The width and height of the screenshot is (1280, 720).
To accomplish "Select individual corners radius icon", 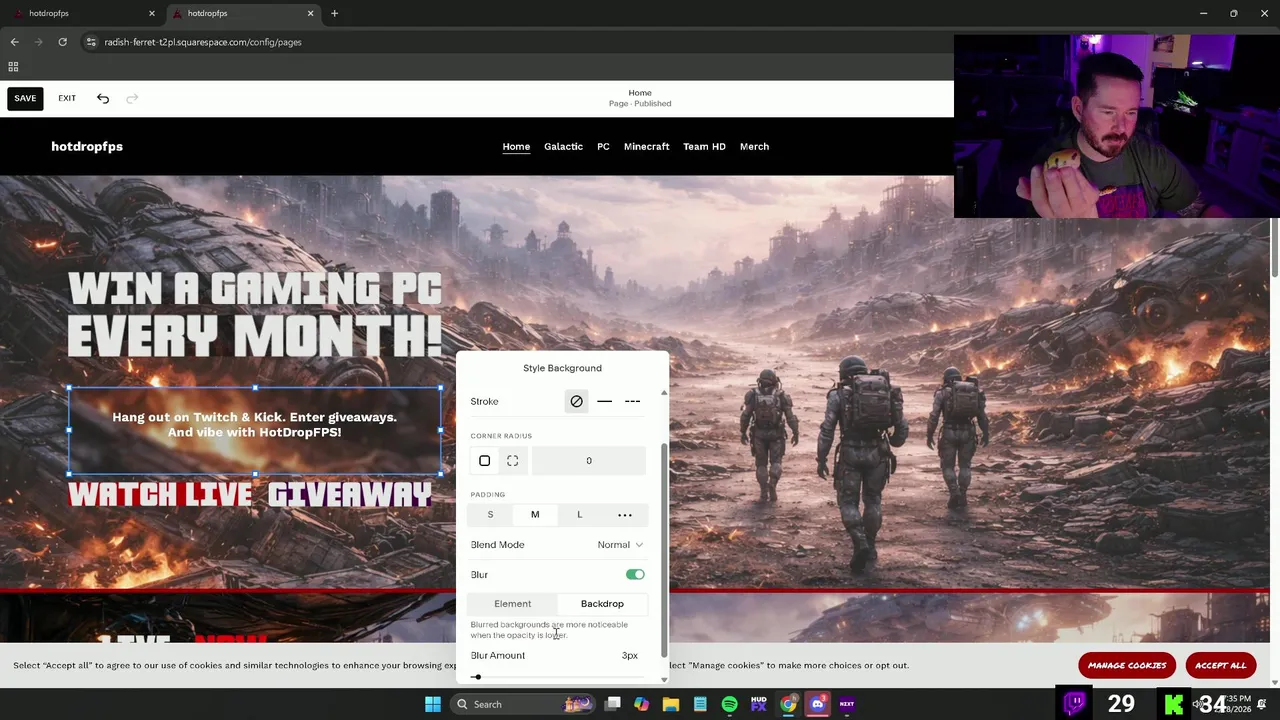I will [513, 461].
